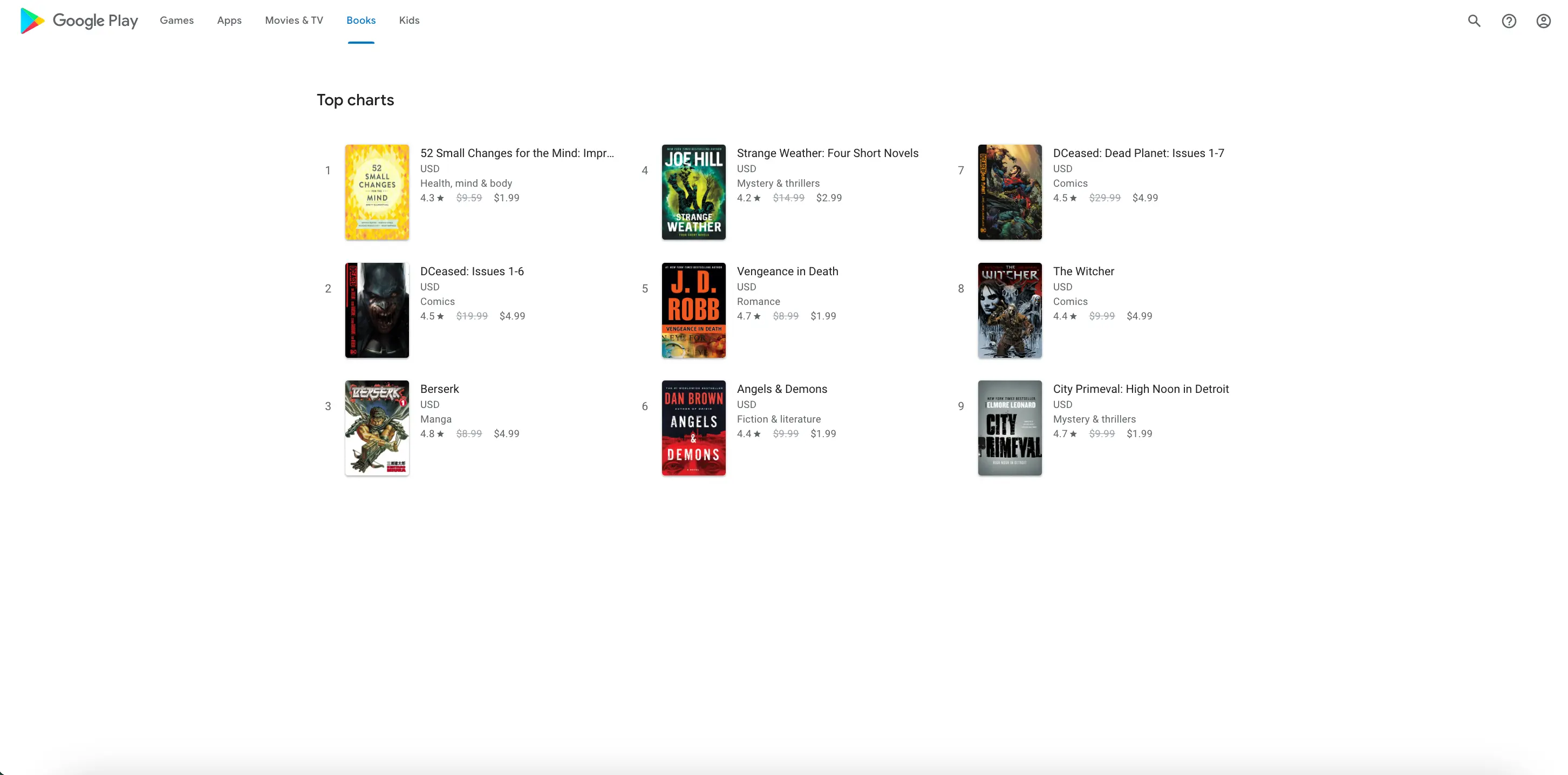Open the account profile icon
This screenshot has width=1568, height=775.
click(x=1543, y=21)
